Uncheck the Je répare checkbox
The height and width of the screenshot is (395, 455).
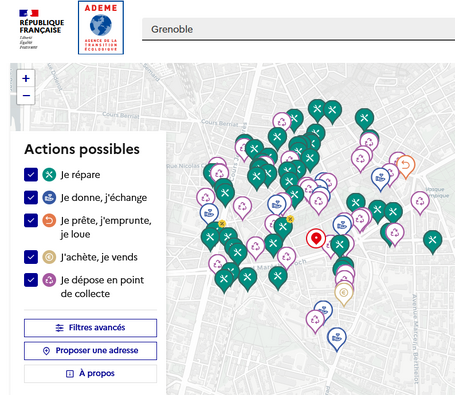click(x=31, y=175)
